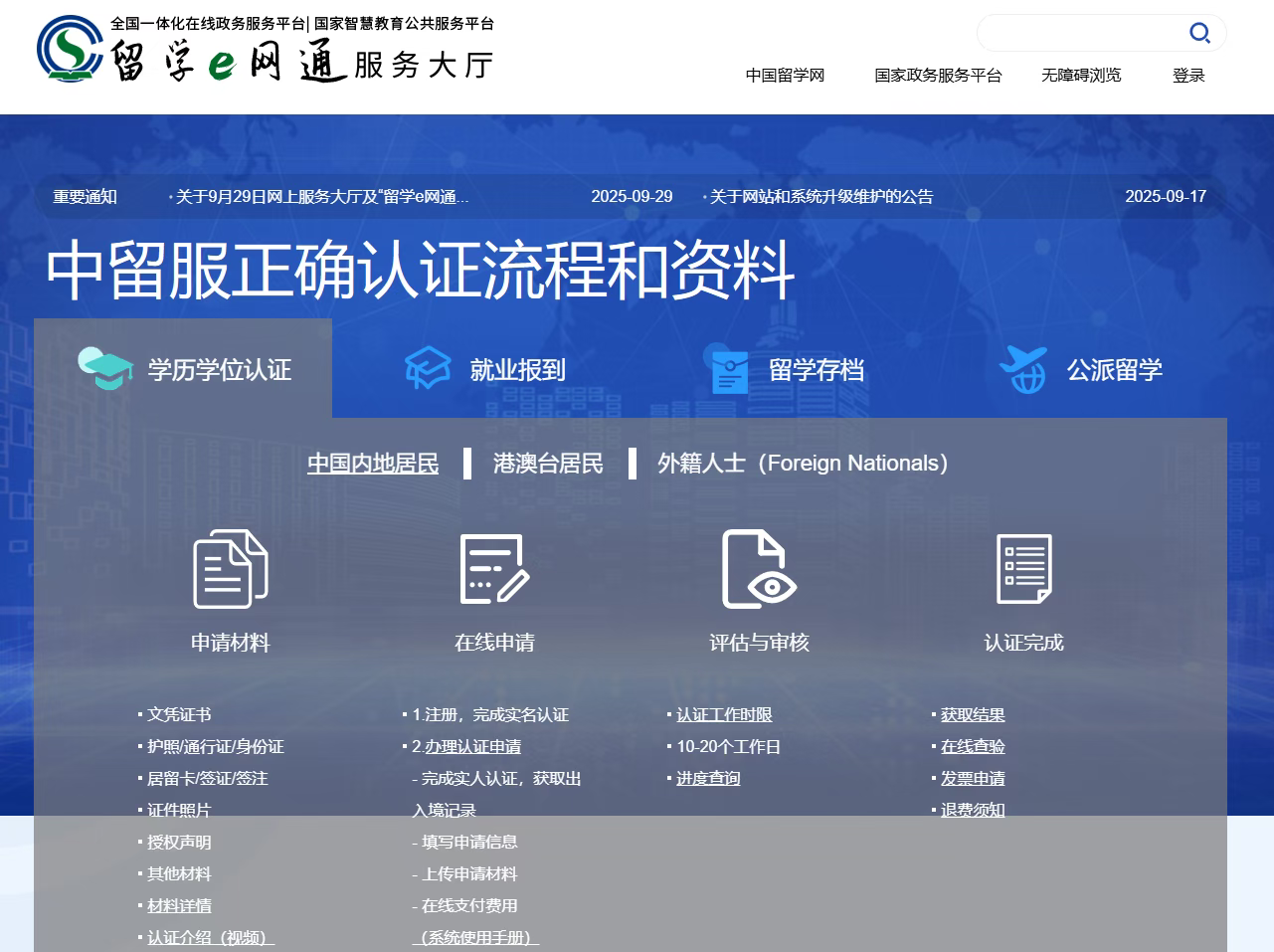Screen dimensions: 1274x952
Task: Click 登录 to sign in
Action: pos(1187,76)
